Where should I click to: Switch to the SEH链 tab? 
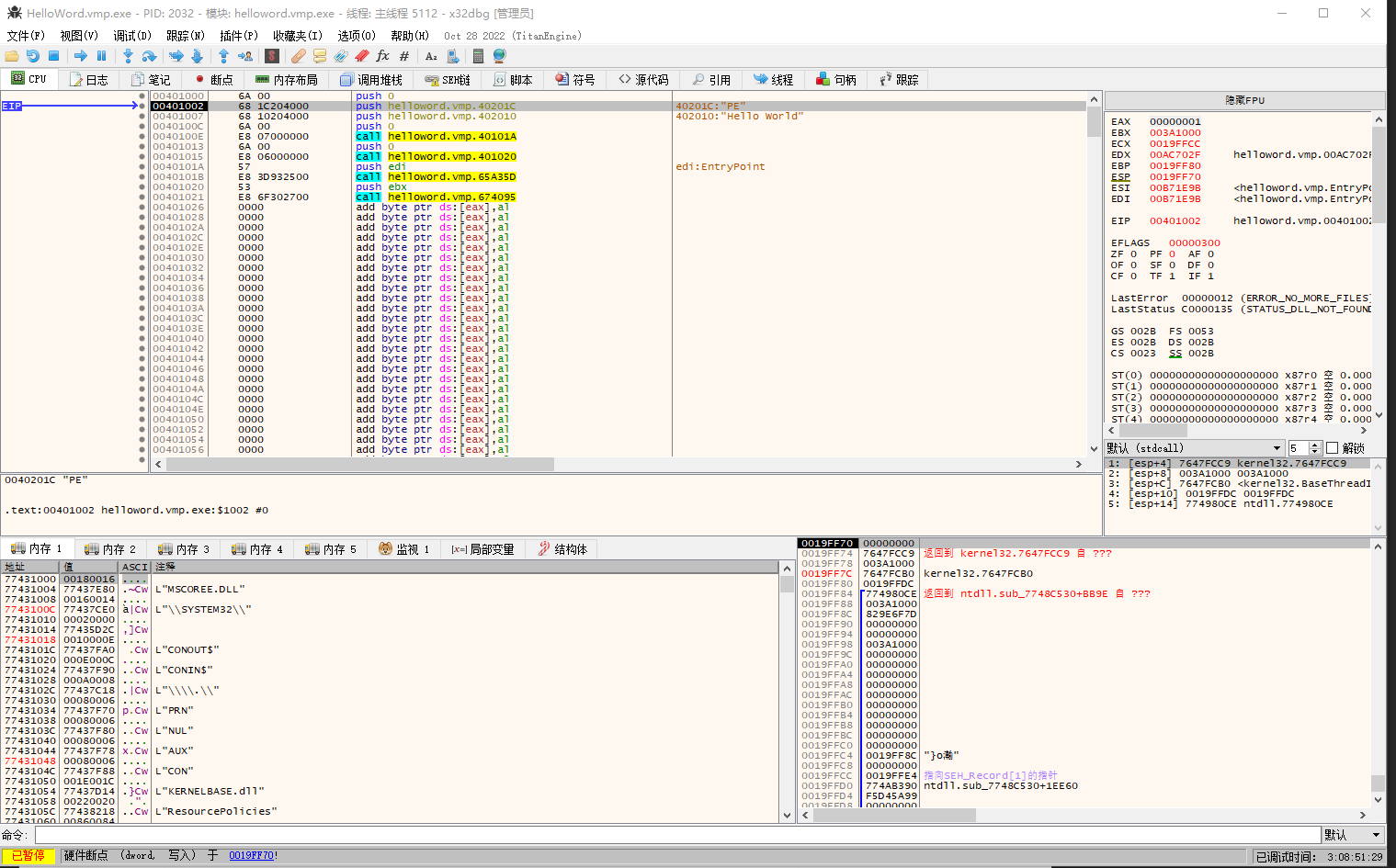448,80
